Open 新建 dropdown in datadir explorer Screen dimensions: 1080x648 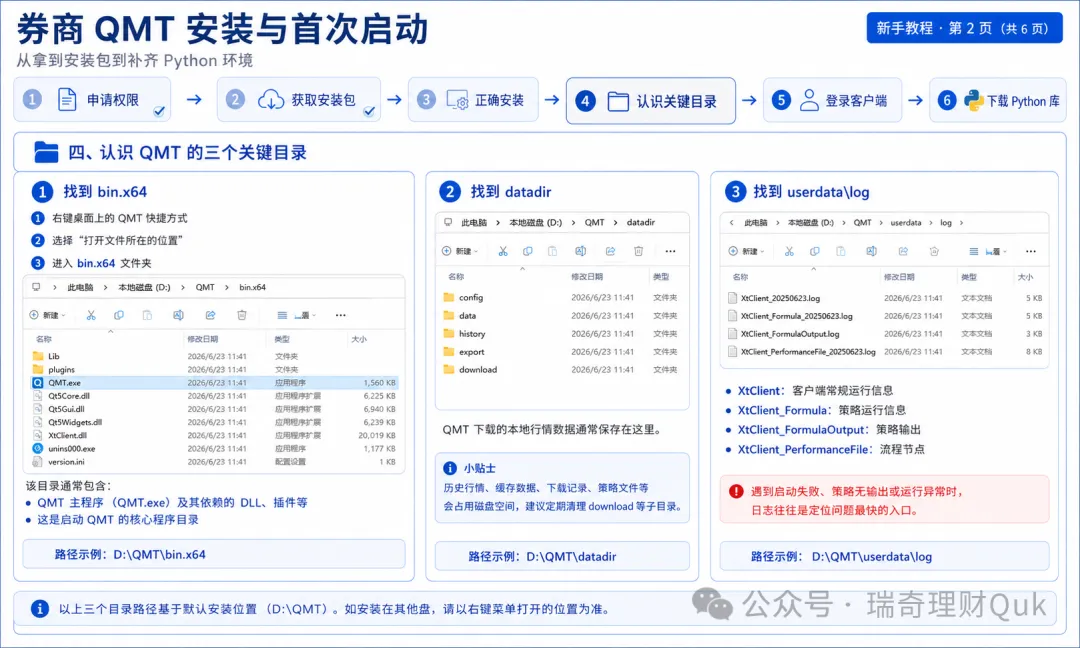coord(460,251)
